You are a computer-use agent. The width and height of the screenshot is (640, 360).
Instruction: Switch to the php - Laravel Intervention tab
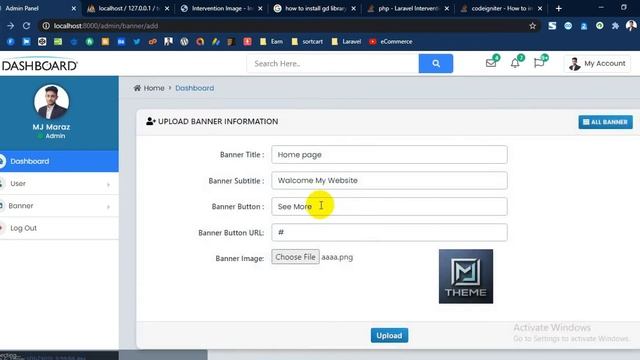click(x=408, y=8)
